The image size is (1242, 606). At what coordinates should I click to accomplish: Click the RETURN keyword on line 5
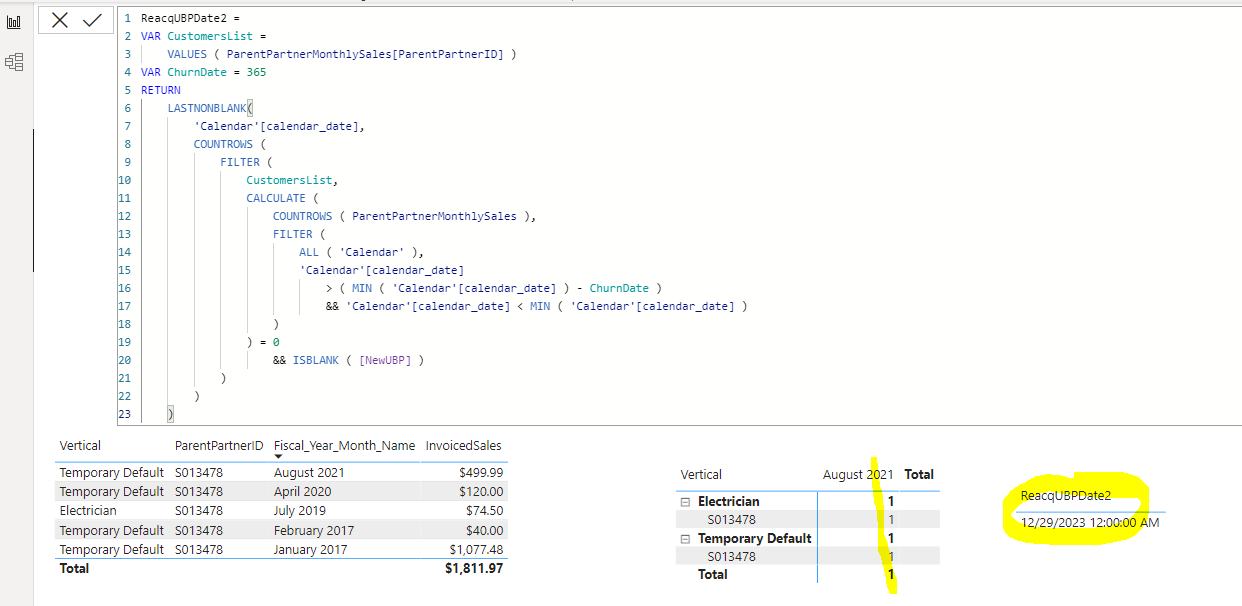click(161, 90)
